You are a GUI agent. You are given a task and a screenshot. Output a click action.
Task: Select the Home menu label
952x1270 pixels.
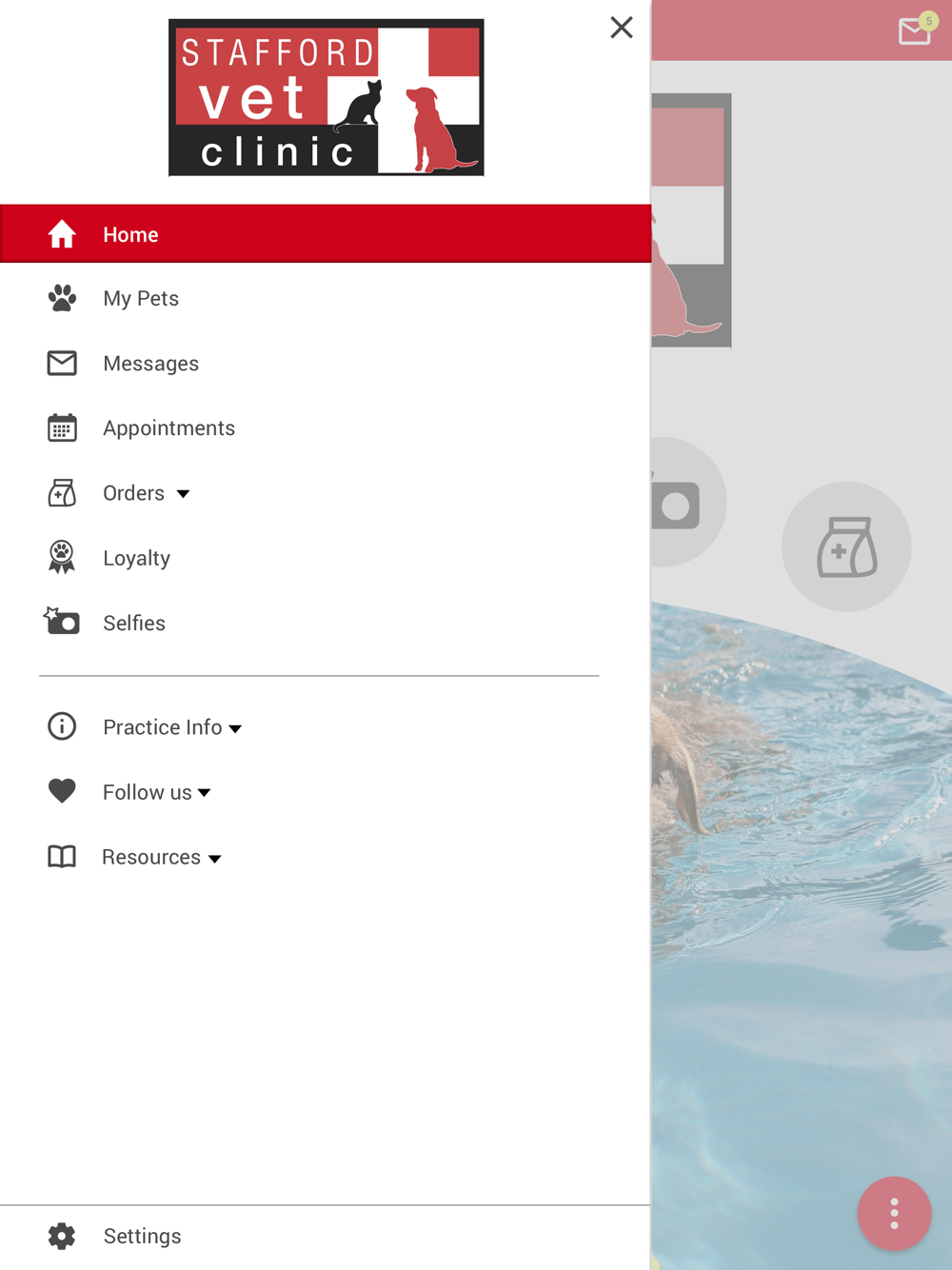(131, 235)
